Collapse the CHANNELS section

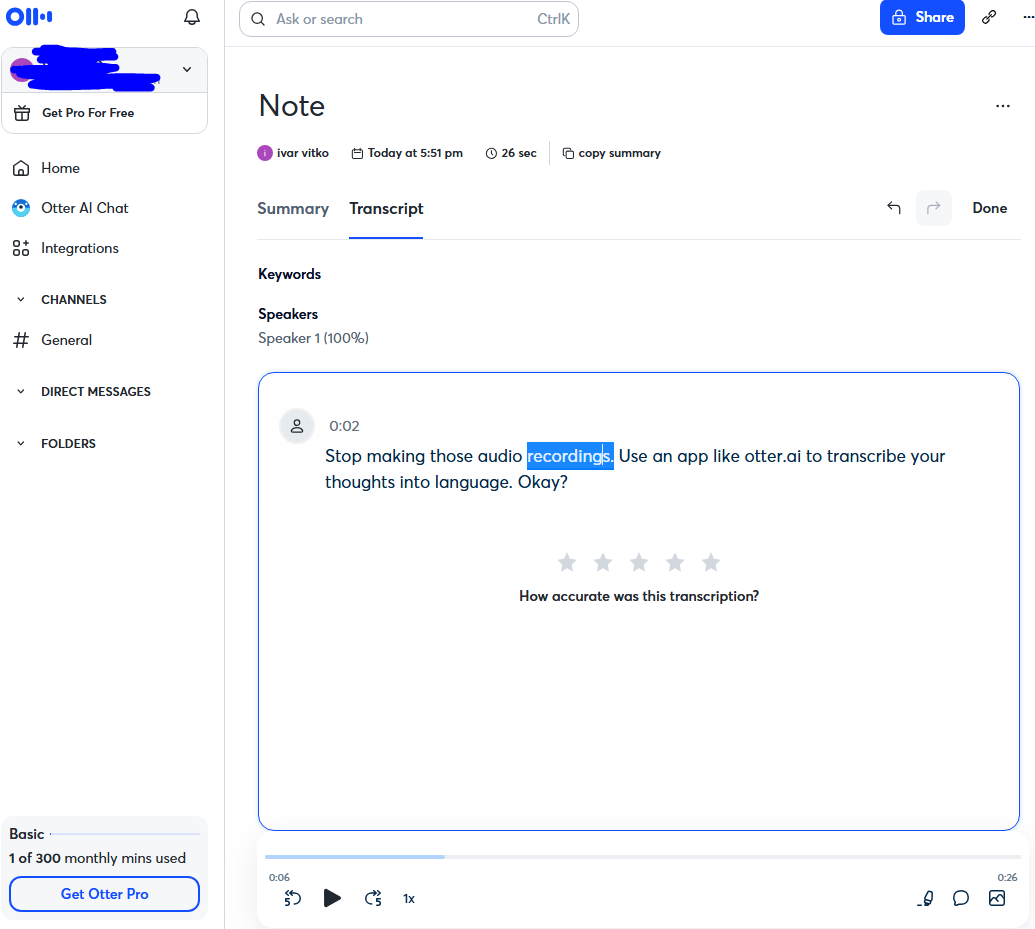click(x=20, y=300)
